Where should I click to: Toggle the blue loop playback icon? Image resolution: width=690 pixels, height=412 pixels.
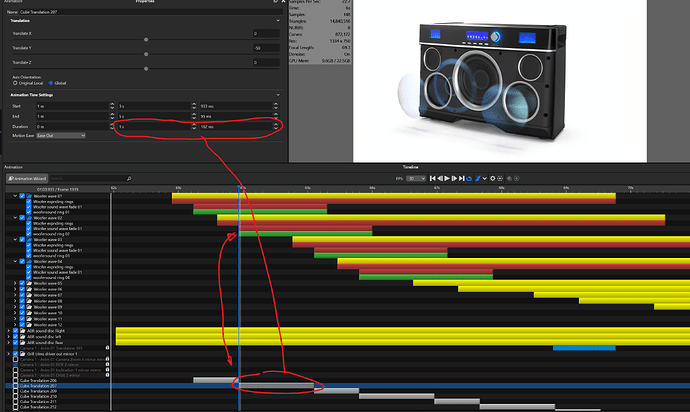[x=469, y=178]
